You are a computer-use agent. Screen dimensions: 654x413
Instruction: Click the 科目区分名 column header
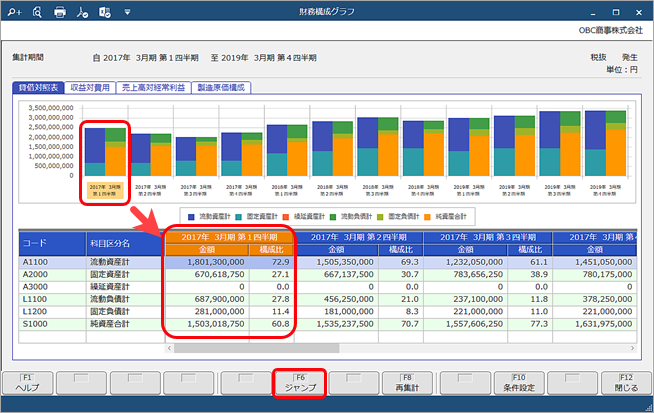pos(126,243)
